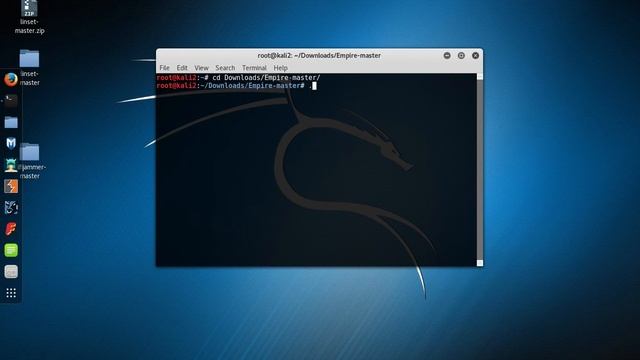Open the Terminal dock icon

coord(11,100)
